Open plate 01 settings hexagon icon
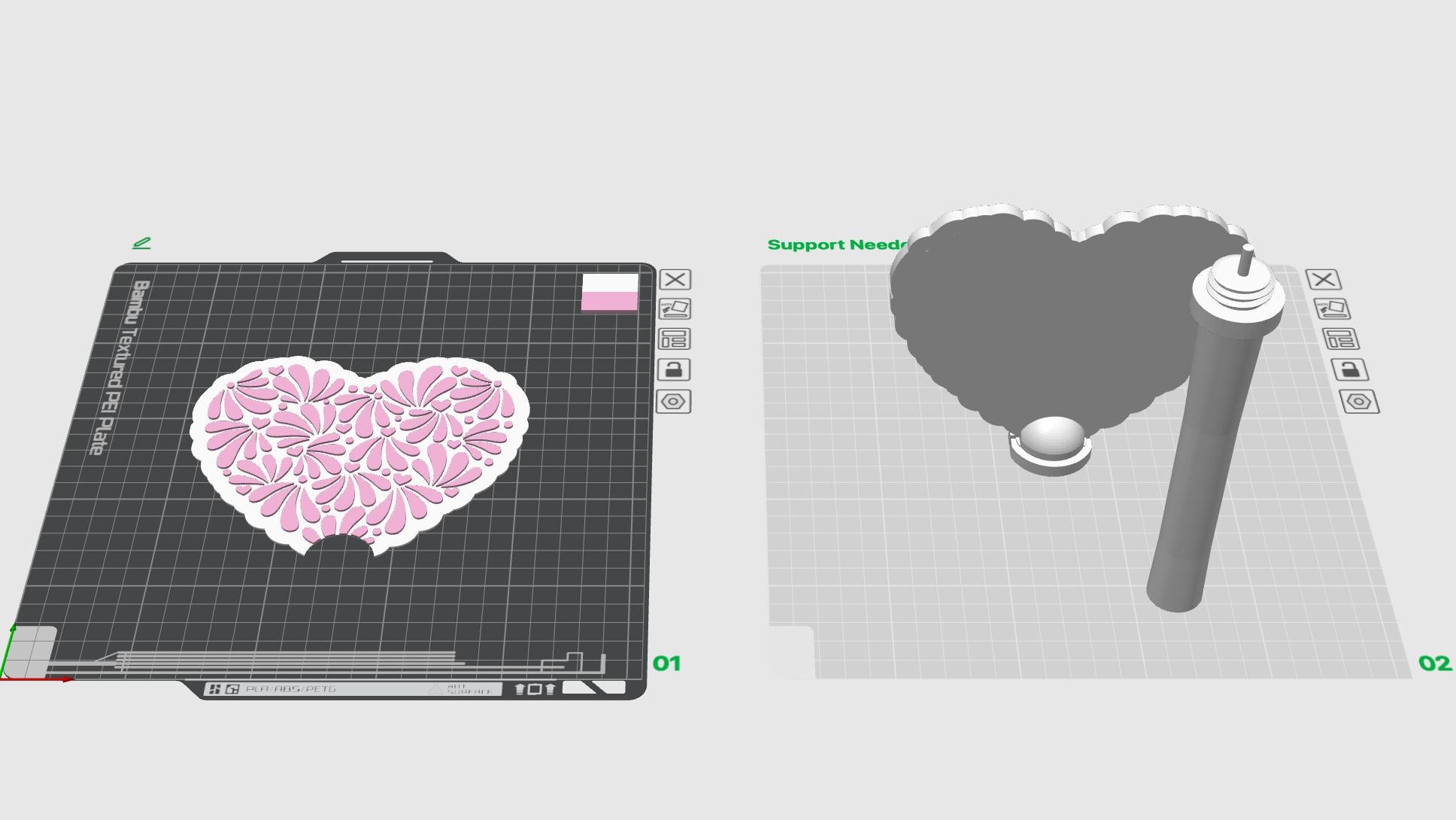 (673, 401)
